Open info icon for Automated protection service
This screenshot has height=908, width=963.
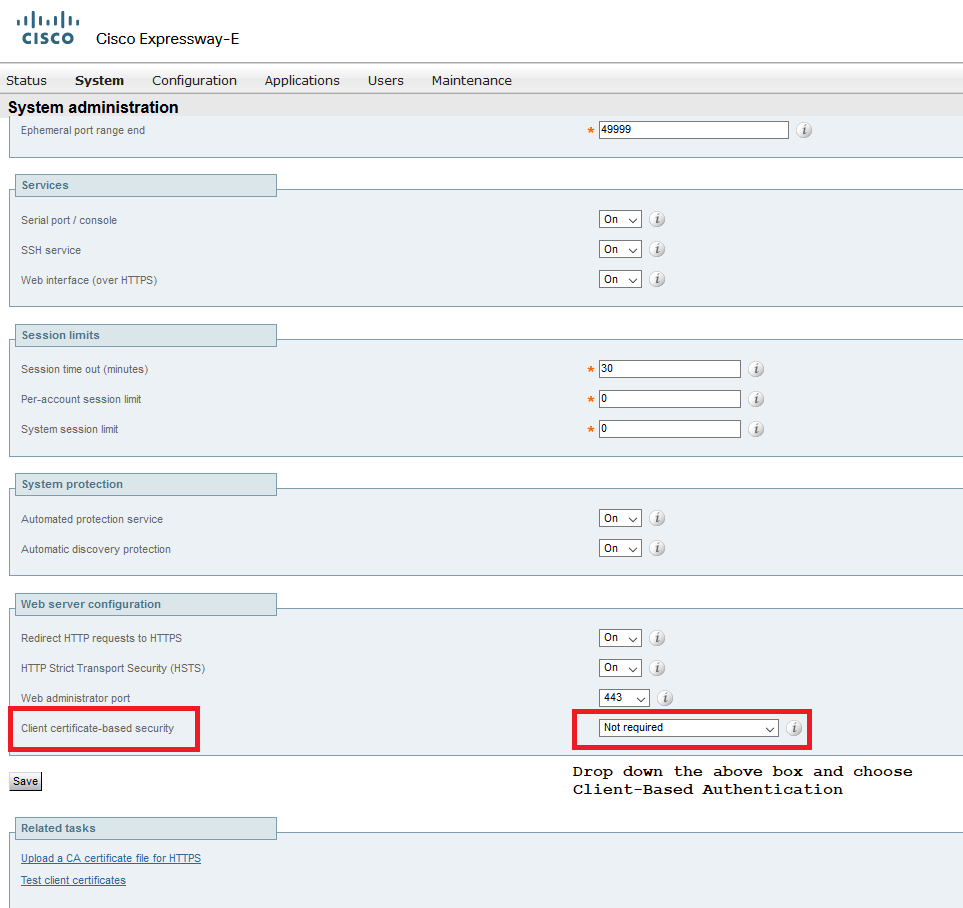point(657,519)
